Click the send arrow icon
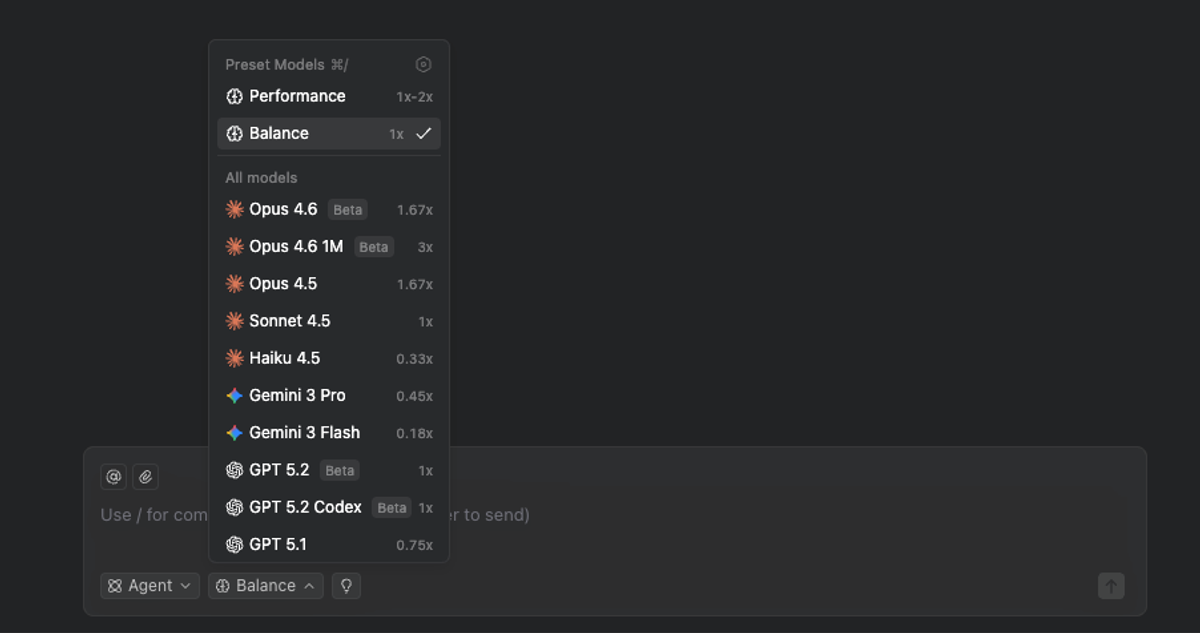The width and height of the screenshot is (1200, 633). 1111,586
